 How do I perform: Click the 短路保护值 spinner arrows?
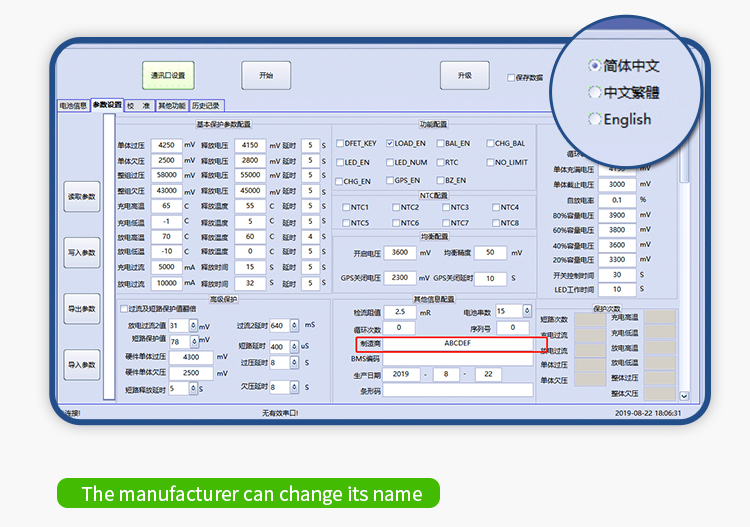click(194, 341)
